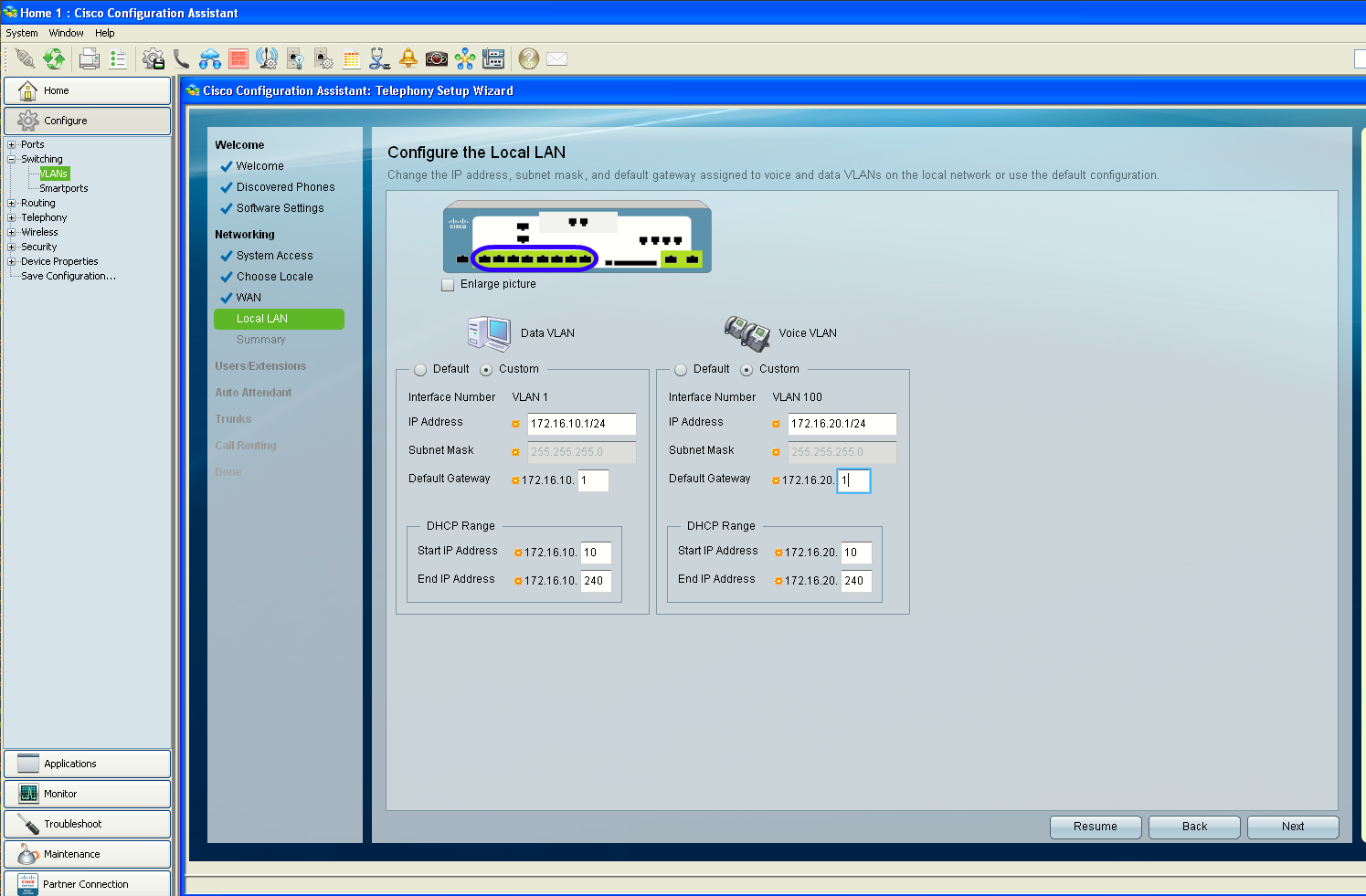The height and width of the screenshot is (896, 1366).
Task: Open the Home panel button
Action: pos(87,90)
